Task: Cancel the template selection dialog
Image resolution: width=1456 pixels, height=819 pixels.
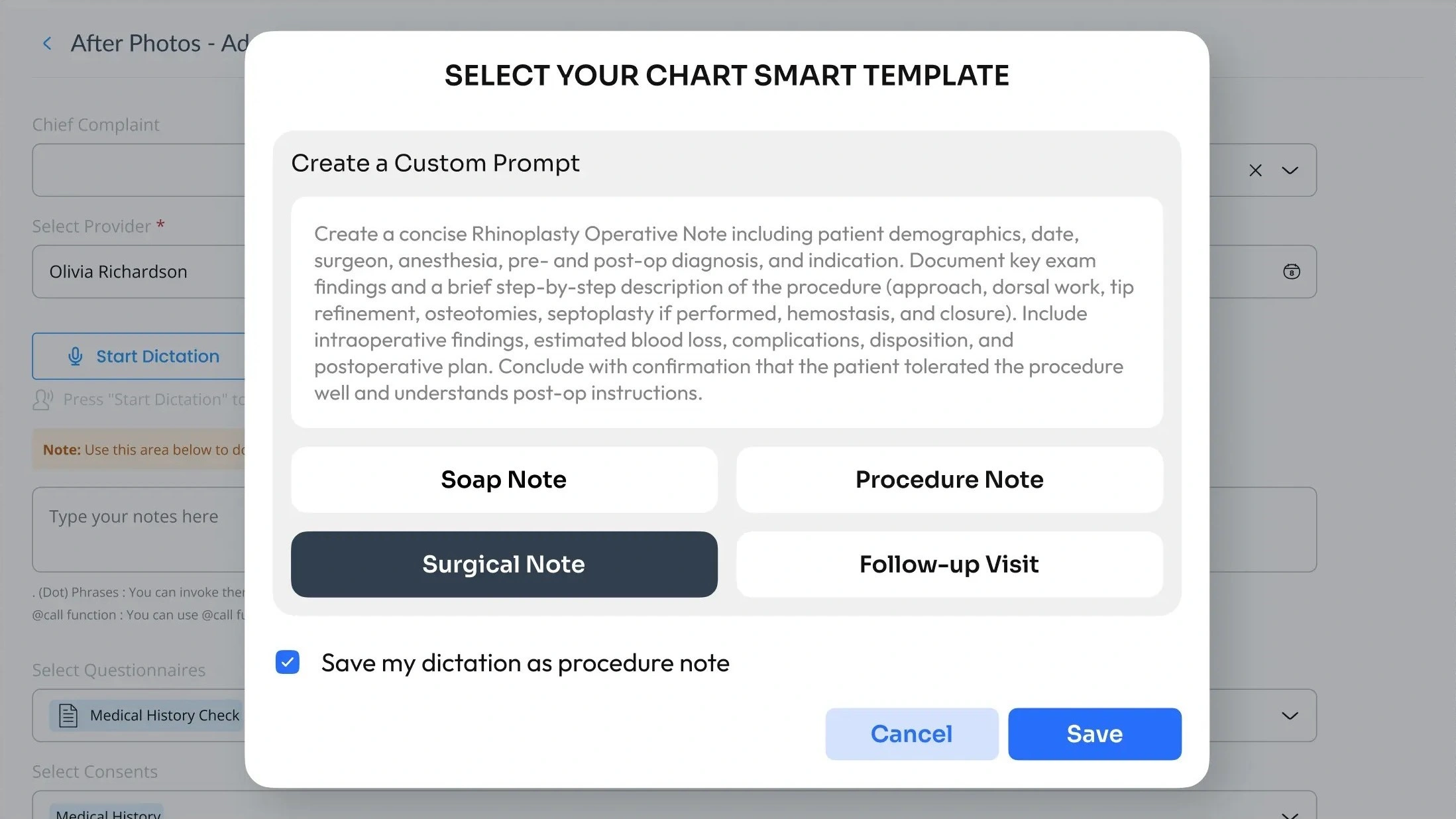Action: point(911,734)
